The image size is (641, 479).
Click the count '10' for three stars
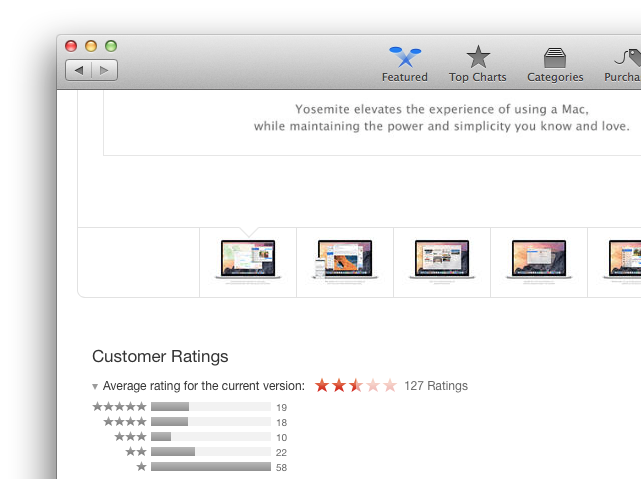282,438
